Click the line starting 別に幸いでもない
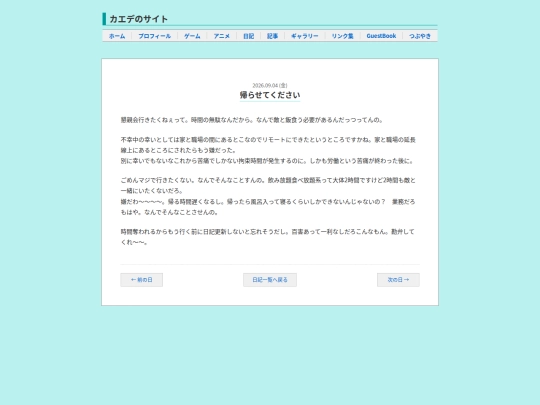 (x=267, y=161)
